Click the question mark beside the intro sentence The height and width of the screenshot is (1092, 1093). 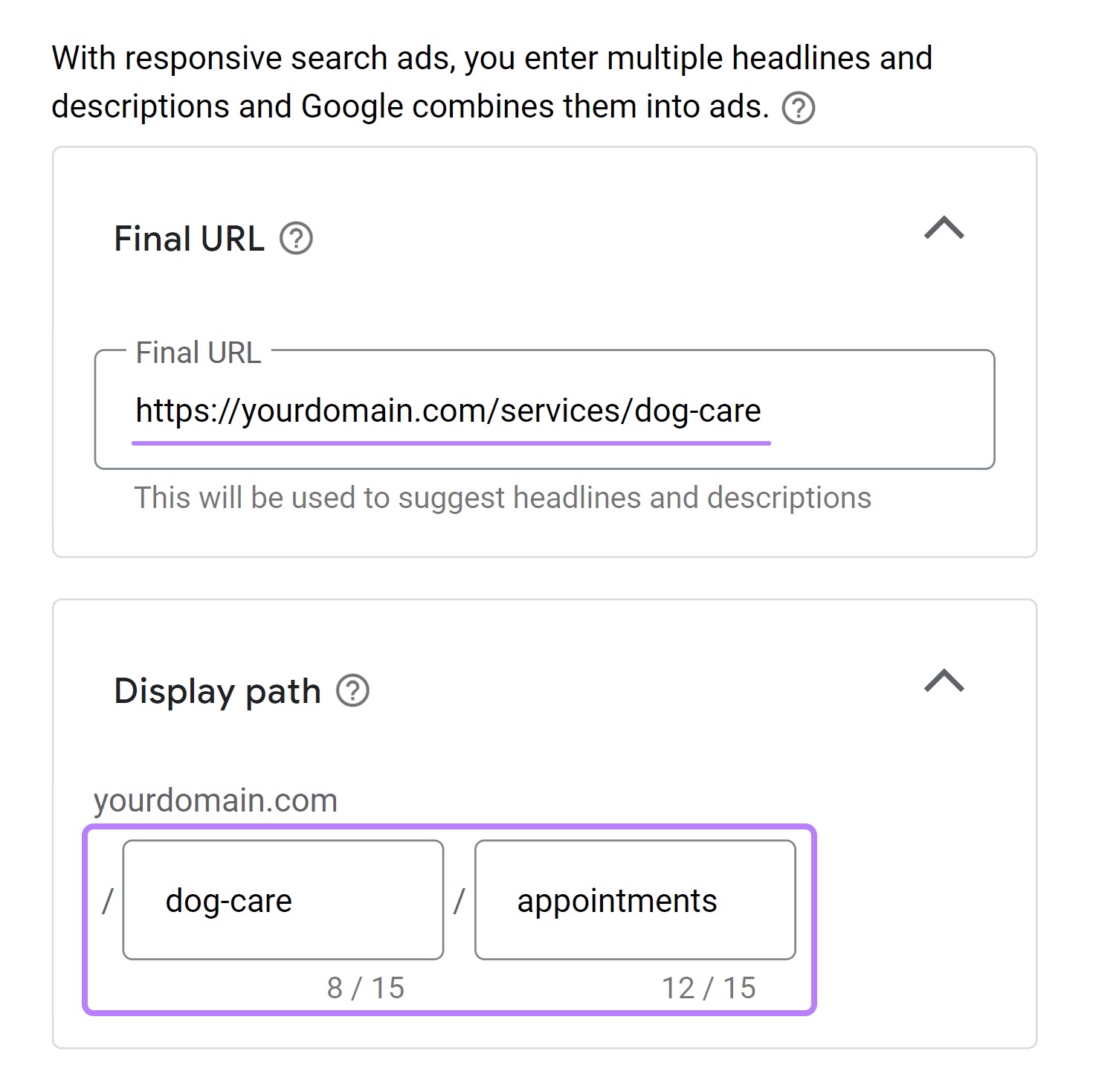(799, 107)
